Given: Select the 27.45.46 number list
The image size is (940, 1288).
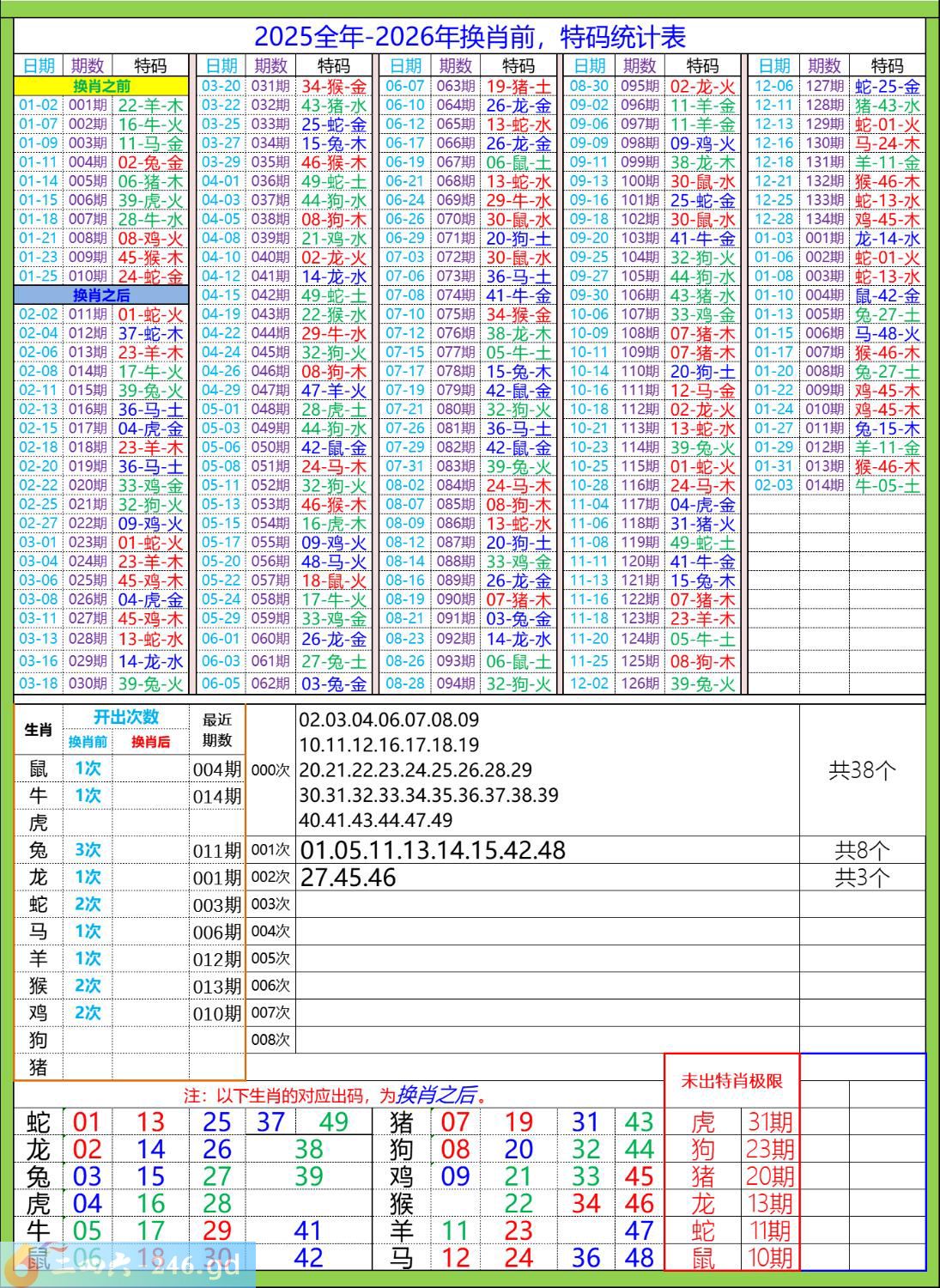Looking at the screenshot, I should point(348,878).
